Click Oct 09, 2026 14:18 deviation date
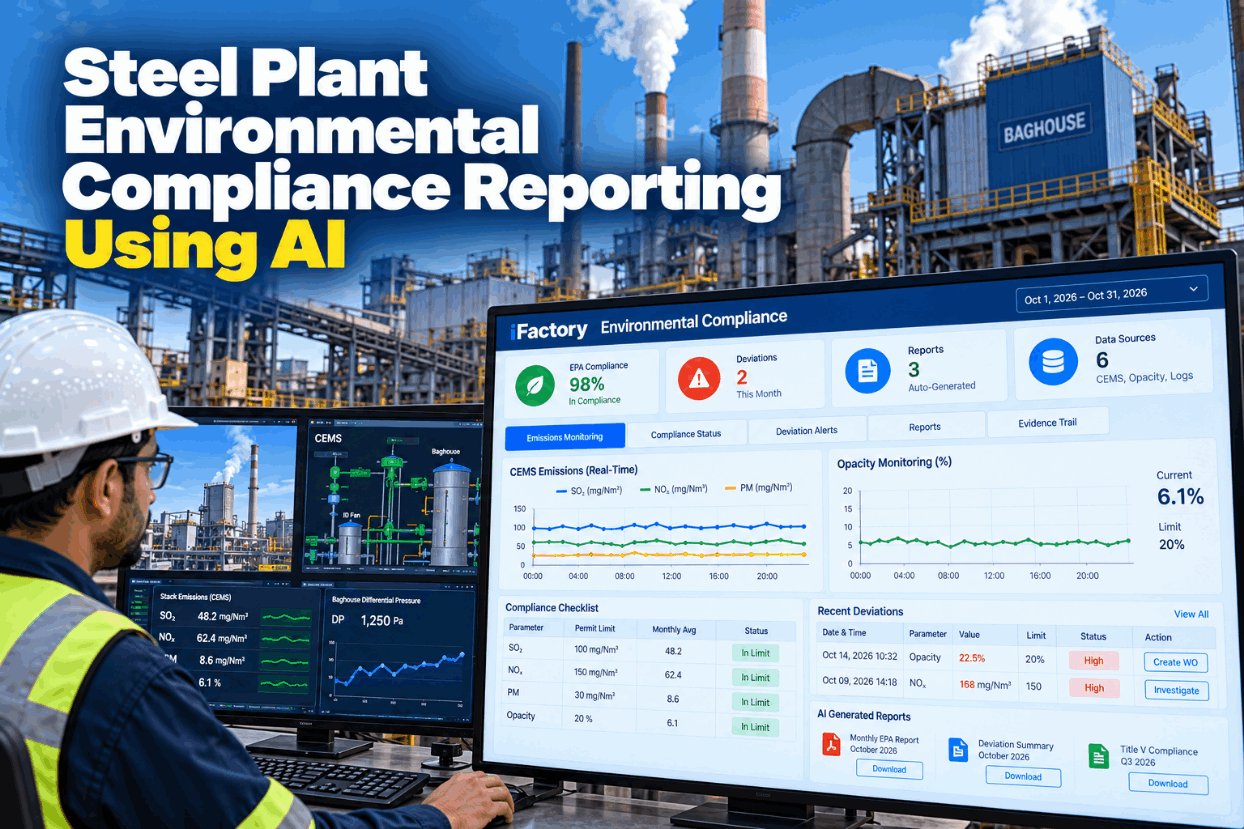The image size is (1244, 829). pyautogui.click(x=860, y=681)
